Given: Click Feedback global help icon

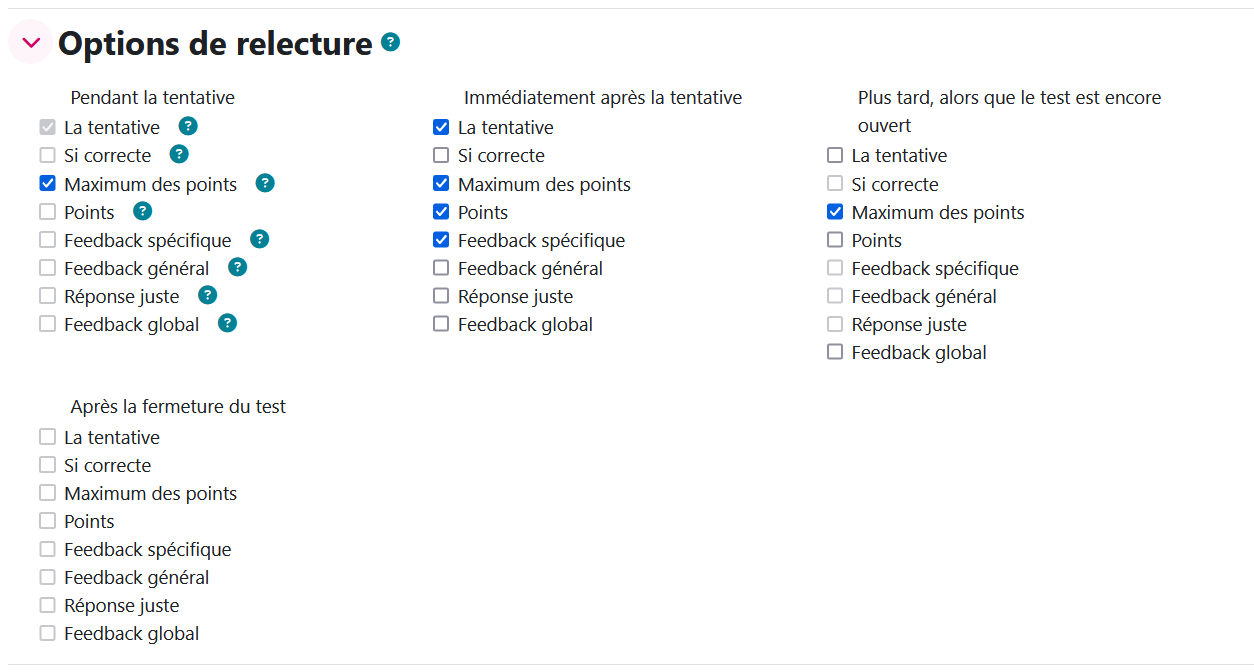Looking at the screenshot, I should [227, 323].
